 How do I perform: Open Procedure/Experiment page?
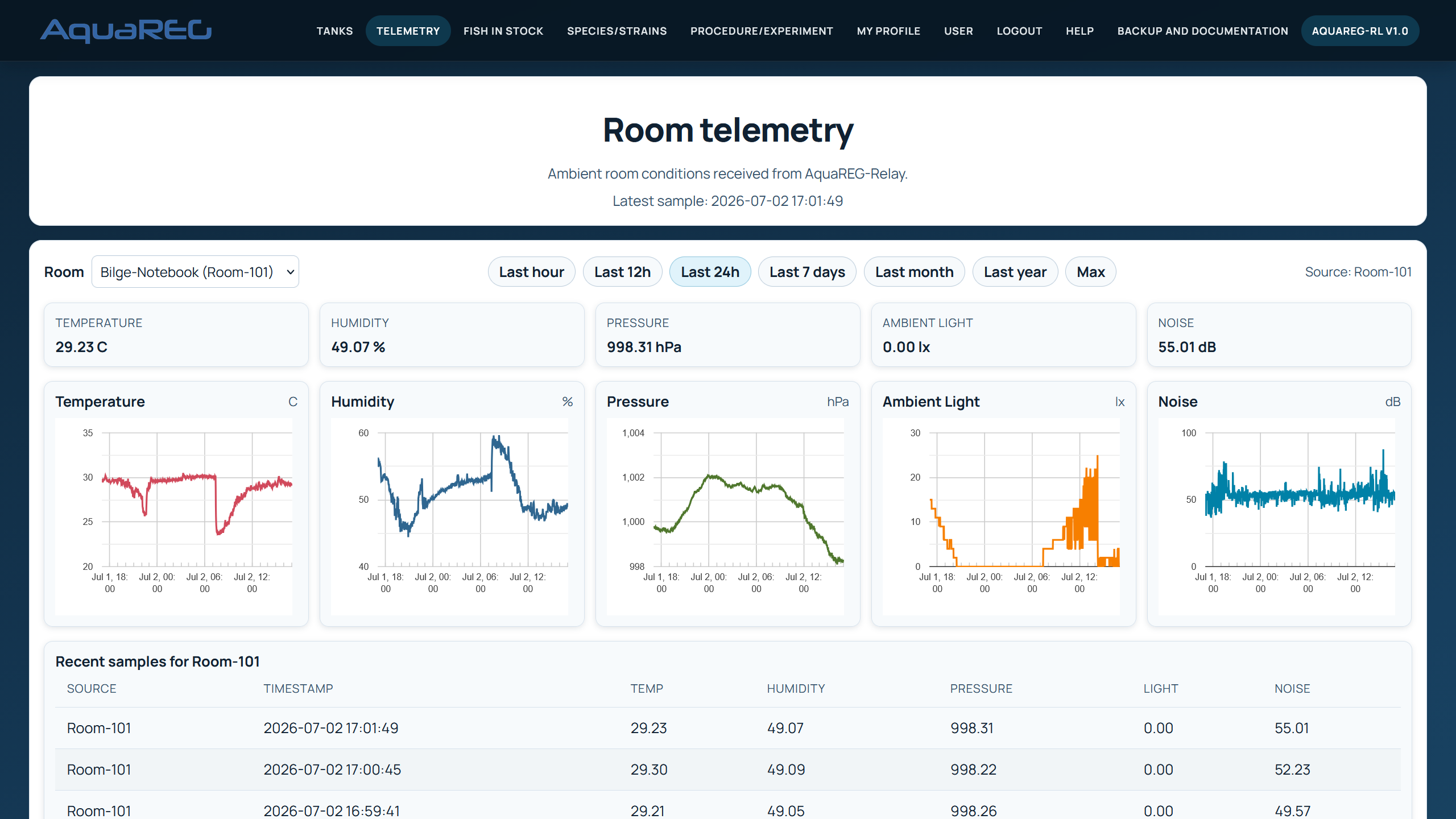[x=762, y=31]
